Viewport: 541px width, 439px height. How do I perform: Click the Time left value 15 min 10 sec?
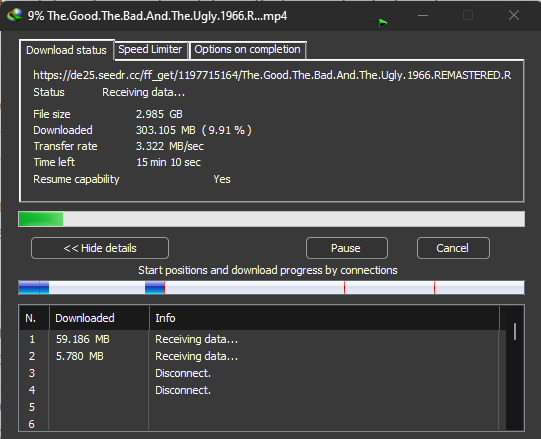[168, 162]
